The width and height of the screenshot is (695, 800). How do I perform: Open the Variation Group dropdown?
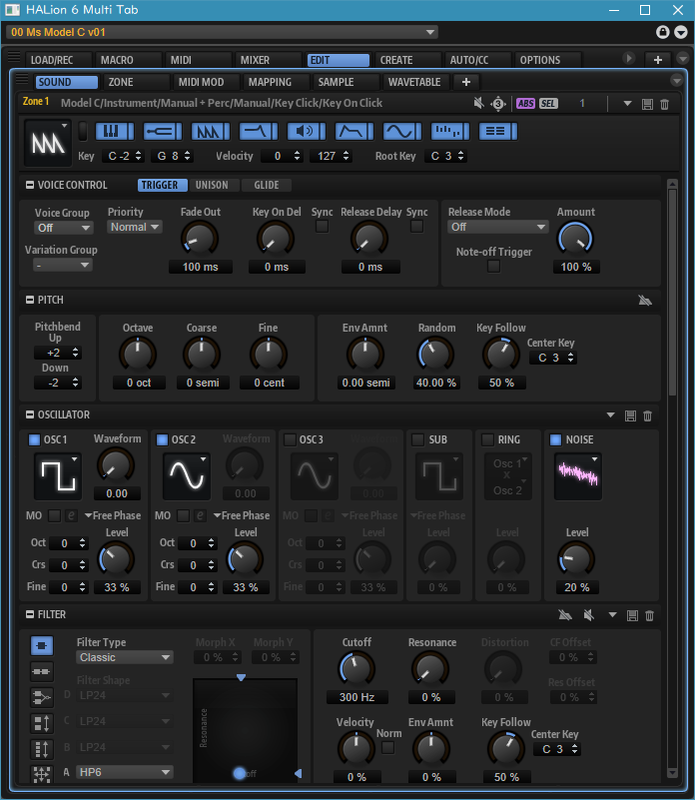tap(62, 265)
